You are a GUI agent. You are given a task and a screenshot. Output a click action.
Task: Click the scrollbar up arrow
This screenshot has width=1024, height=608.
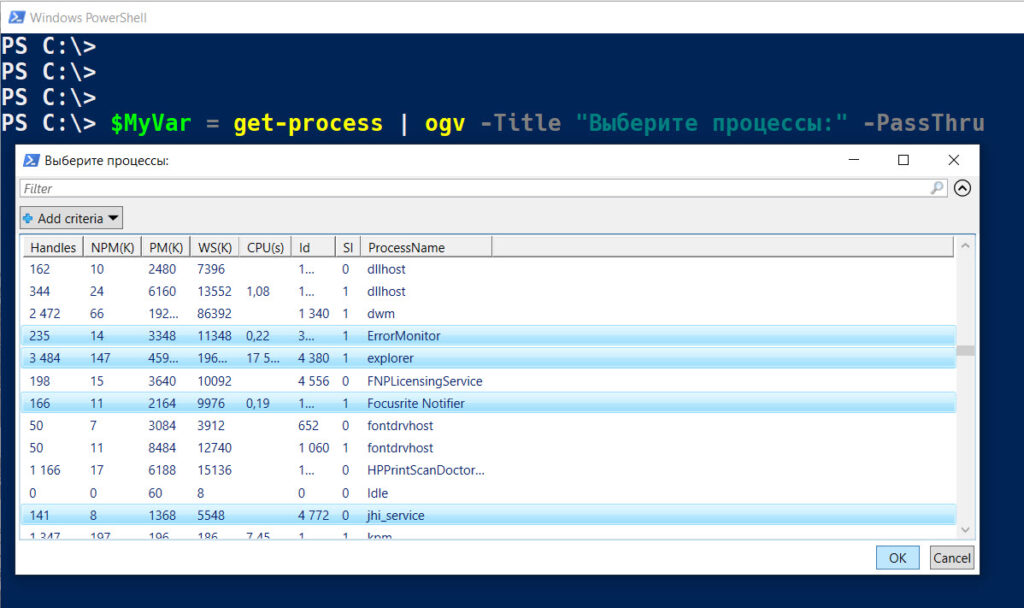pyautogui.click(x=964, y=246)
